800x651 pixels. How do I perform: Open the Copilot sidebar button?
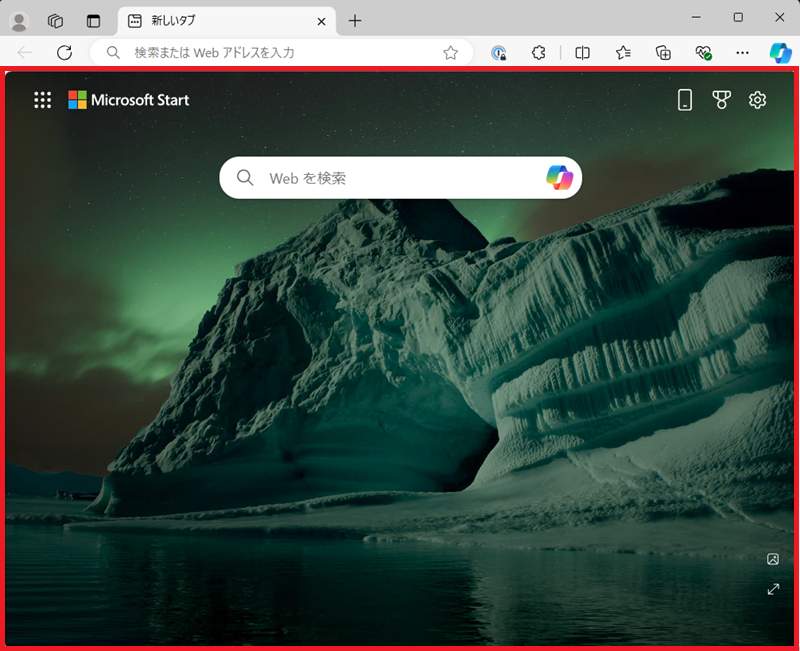point(781,53)
